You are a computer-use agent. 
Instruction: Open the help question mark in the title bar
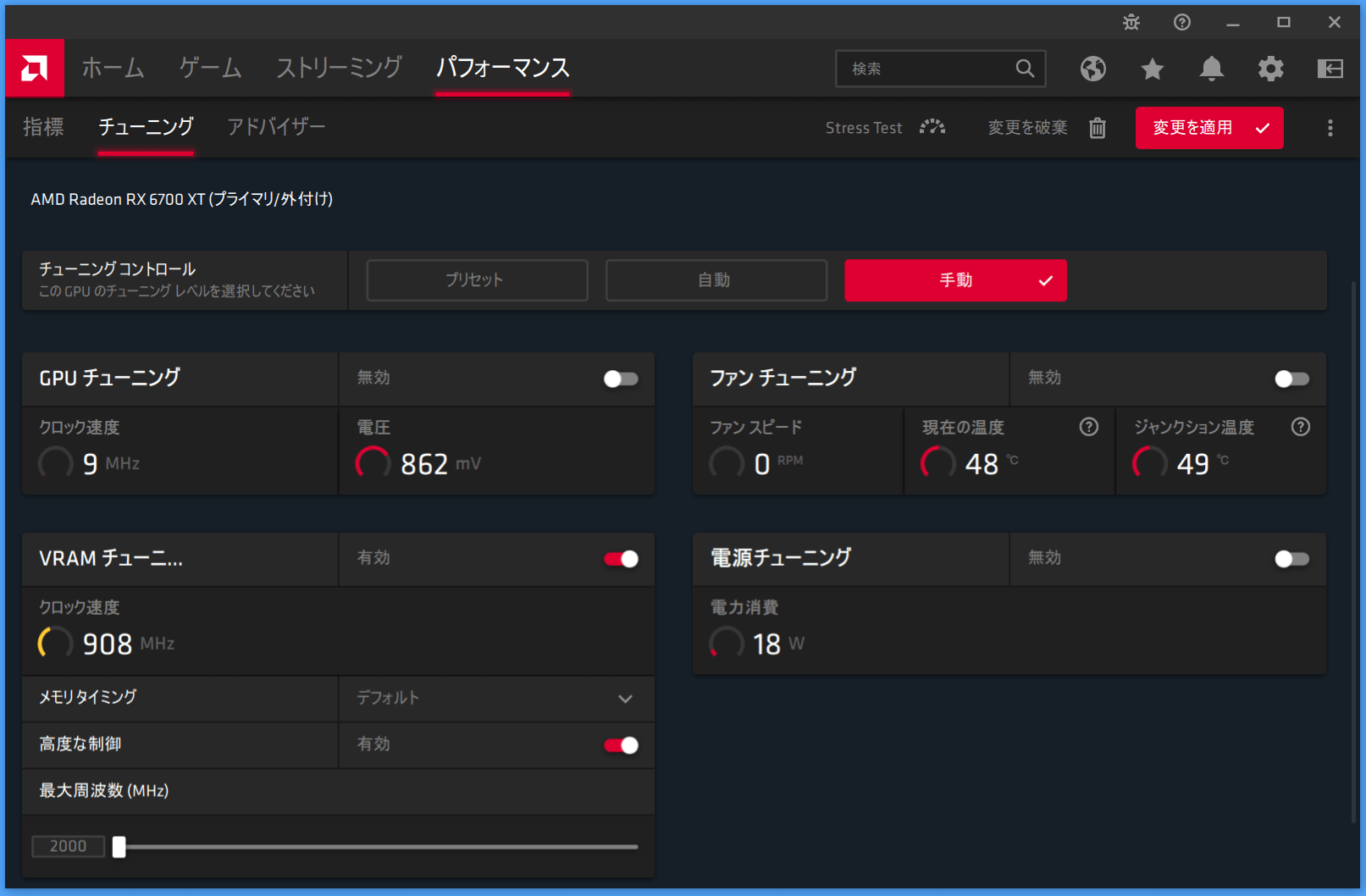(1182, 23)
